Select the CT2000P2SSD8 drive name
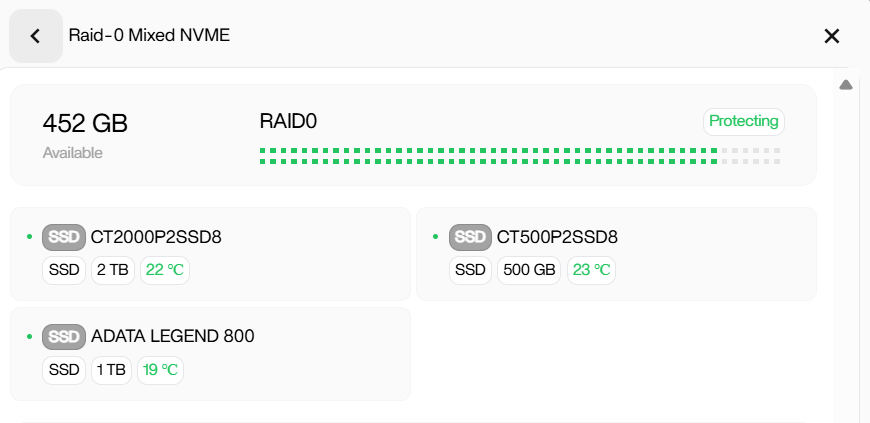Image resolution: width=870 pixels, height=423 pixels. click(156, 237)
